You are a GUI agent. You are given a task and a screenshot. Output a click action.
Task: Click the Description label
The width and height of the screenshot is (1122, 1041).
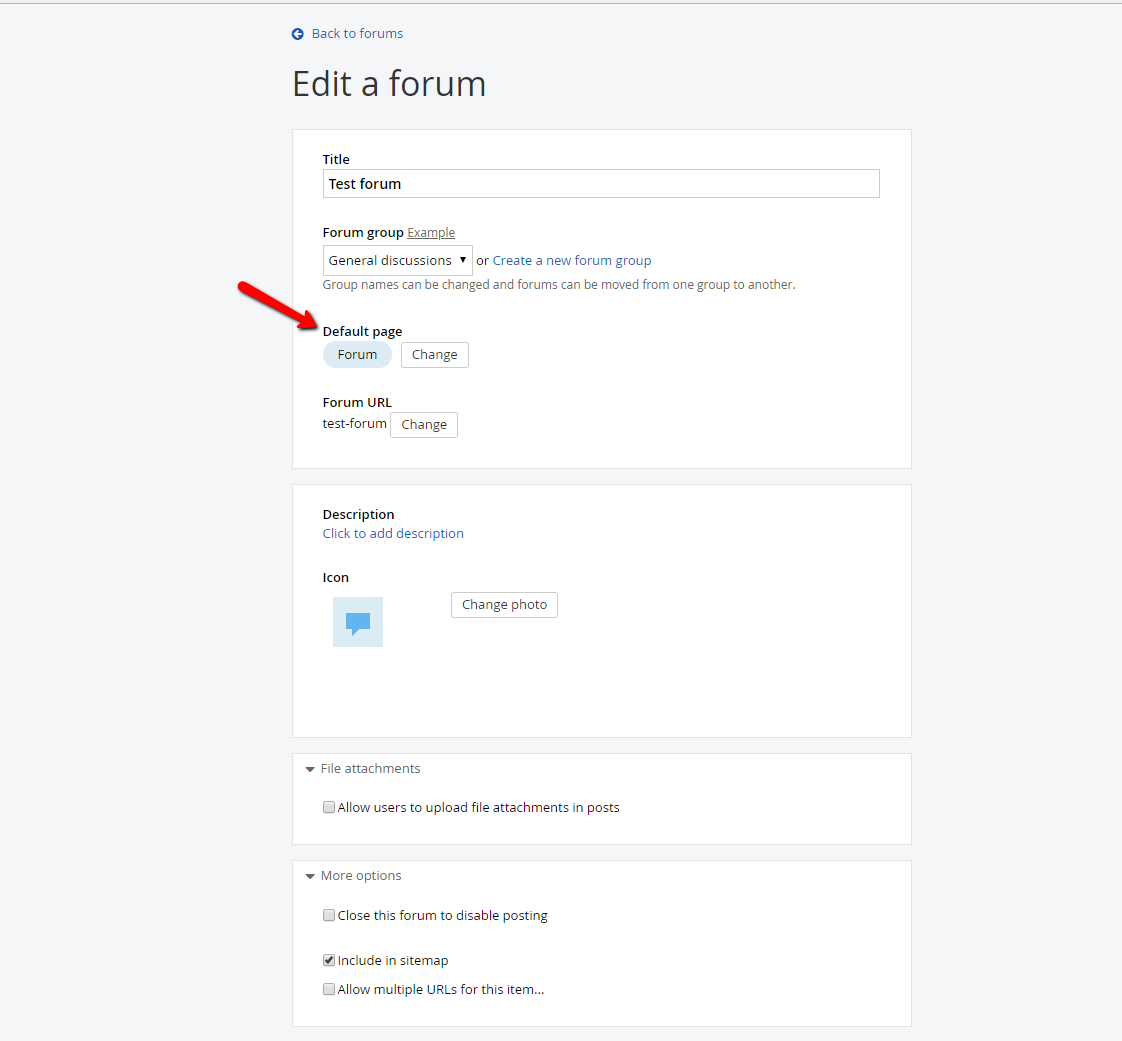[358, 514]
